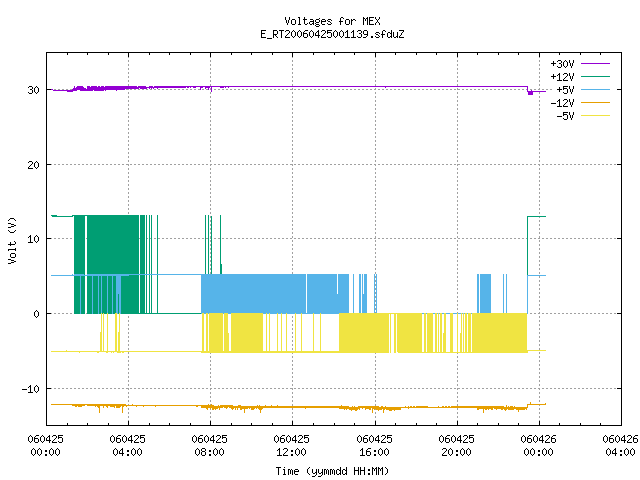Click the x-axis tick 060425 04:00
This screenshot has width=640, height=480.
pyautogui.click(x=127, y=445)
